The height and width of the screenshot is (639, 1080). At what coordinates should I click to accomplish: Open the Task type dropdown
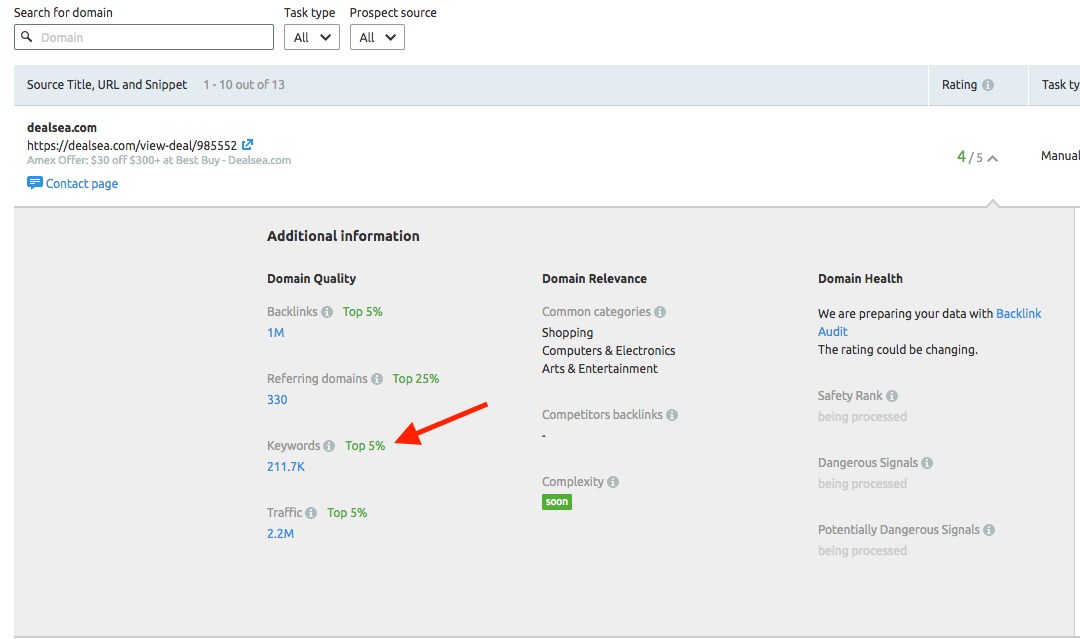click(x=311, y=37)
